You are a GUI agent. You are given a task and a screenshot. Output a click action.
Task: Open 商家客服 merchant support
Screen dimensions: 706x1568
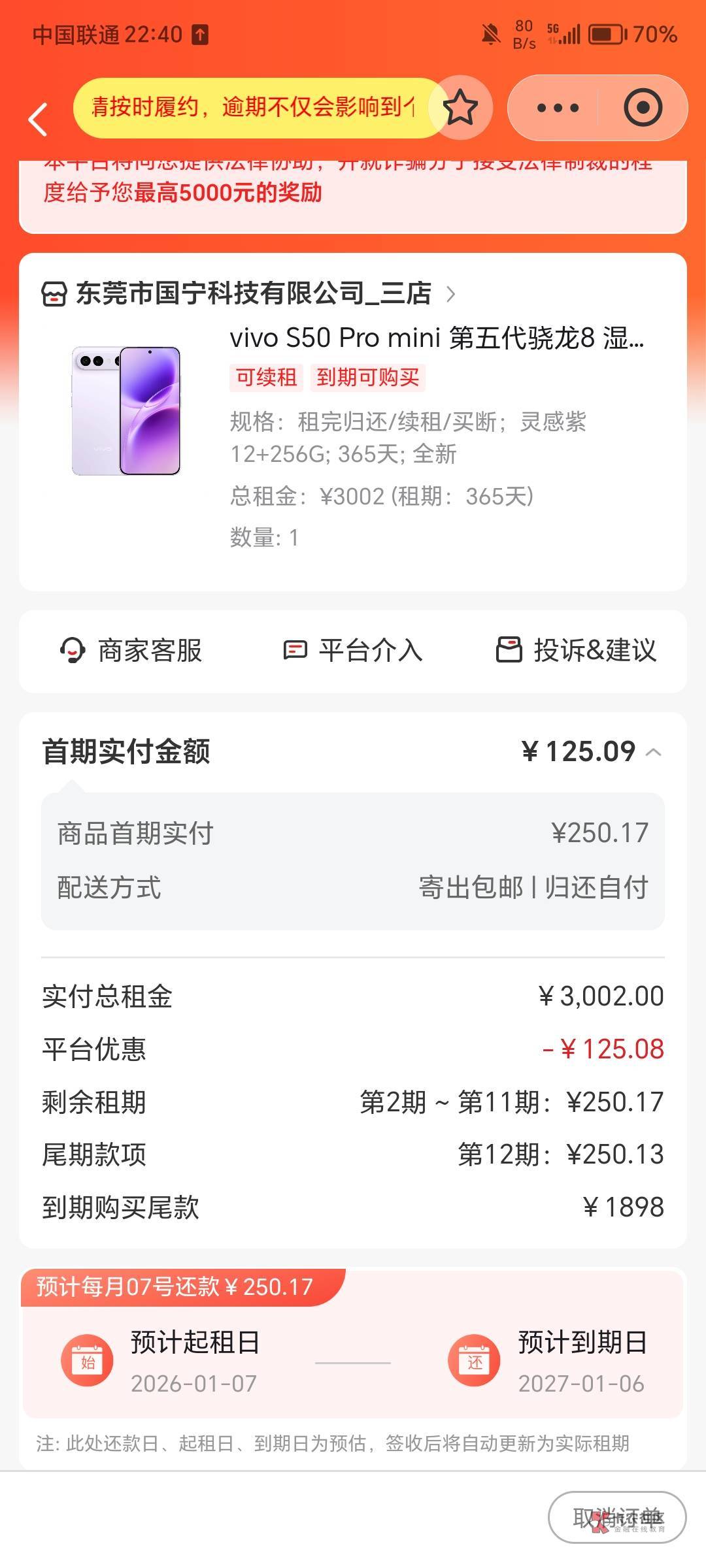tap(150, 651)
